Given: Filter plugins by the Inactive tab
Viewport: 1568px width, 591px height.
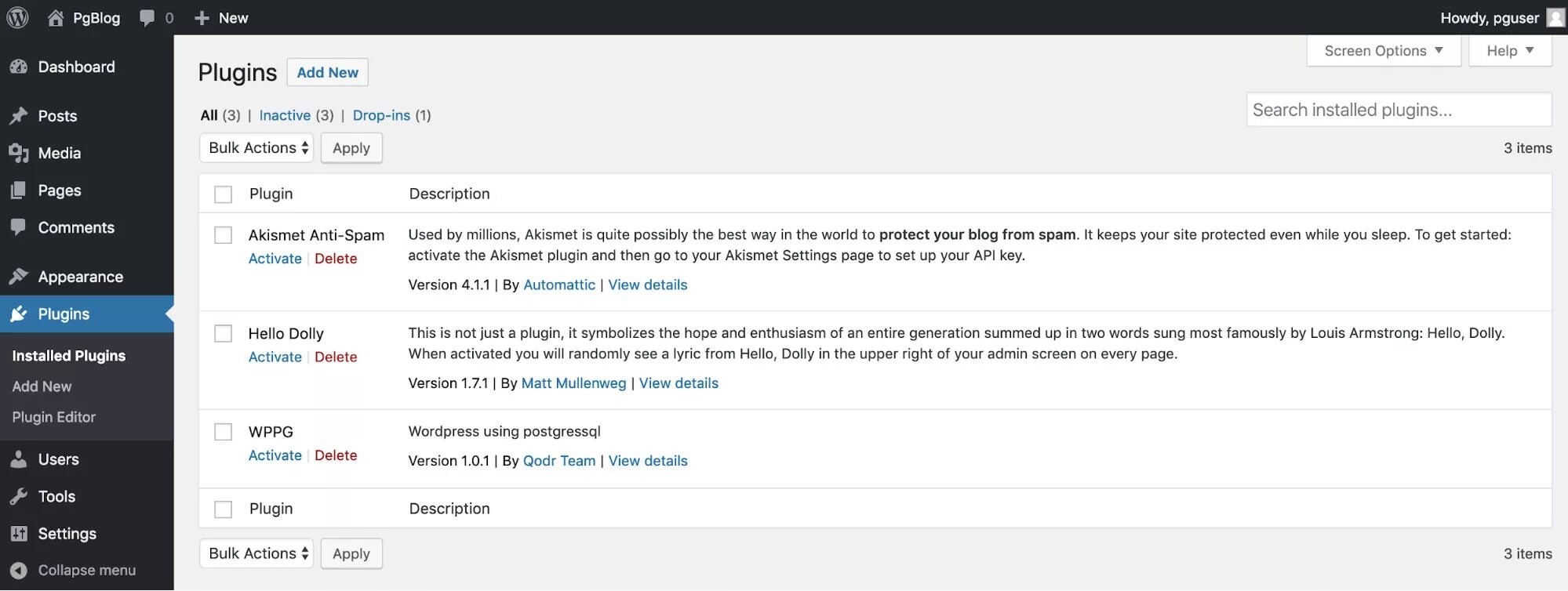Looking at the screenshot, I should point(285,115).
